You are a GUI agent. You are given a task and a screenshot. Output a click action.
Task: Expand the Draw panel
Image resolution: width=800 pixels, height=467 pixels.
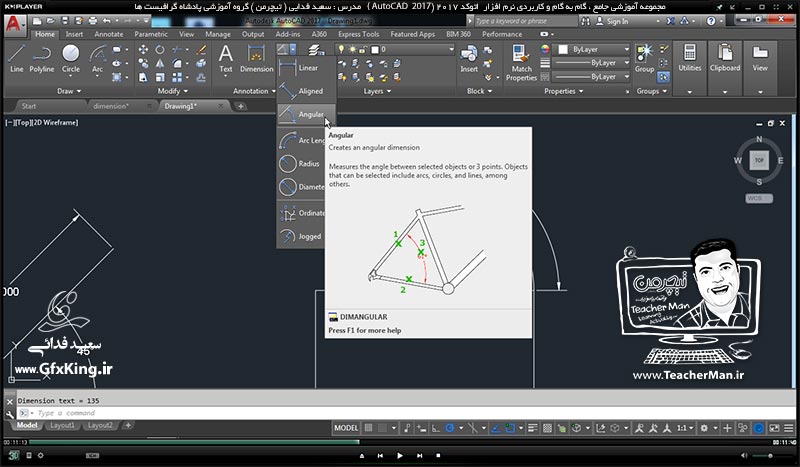click(x=69, y=91)
